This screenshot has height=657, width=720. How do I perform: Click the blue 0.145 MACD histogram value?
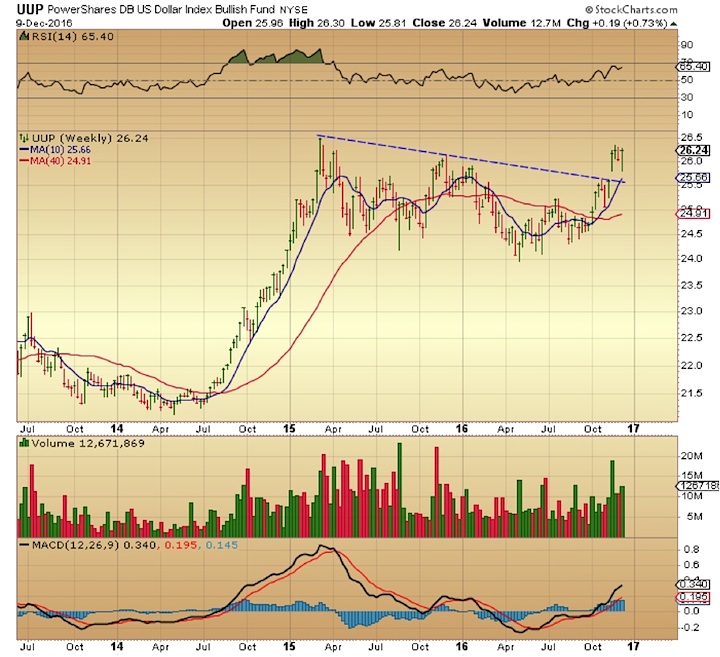[x=221, y=545]
